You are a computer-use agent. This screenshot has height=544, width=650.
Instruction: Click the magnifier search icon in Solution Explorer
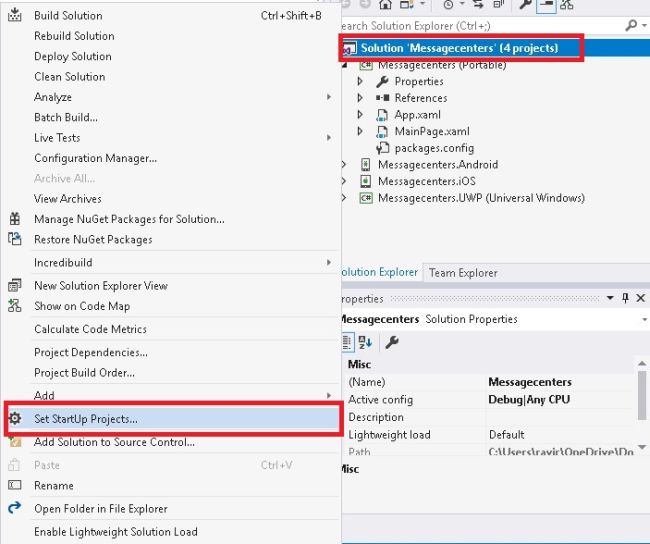[x=631, y=25]
